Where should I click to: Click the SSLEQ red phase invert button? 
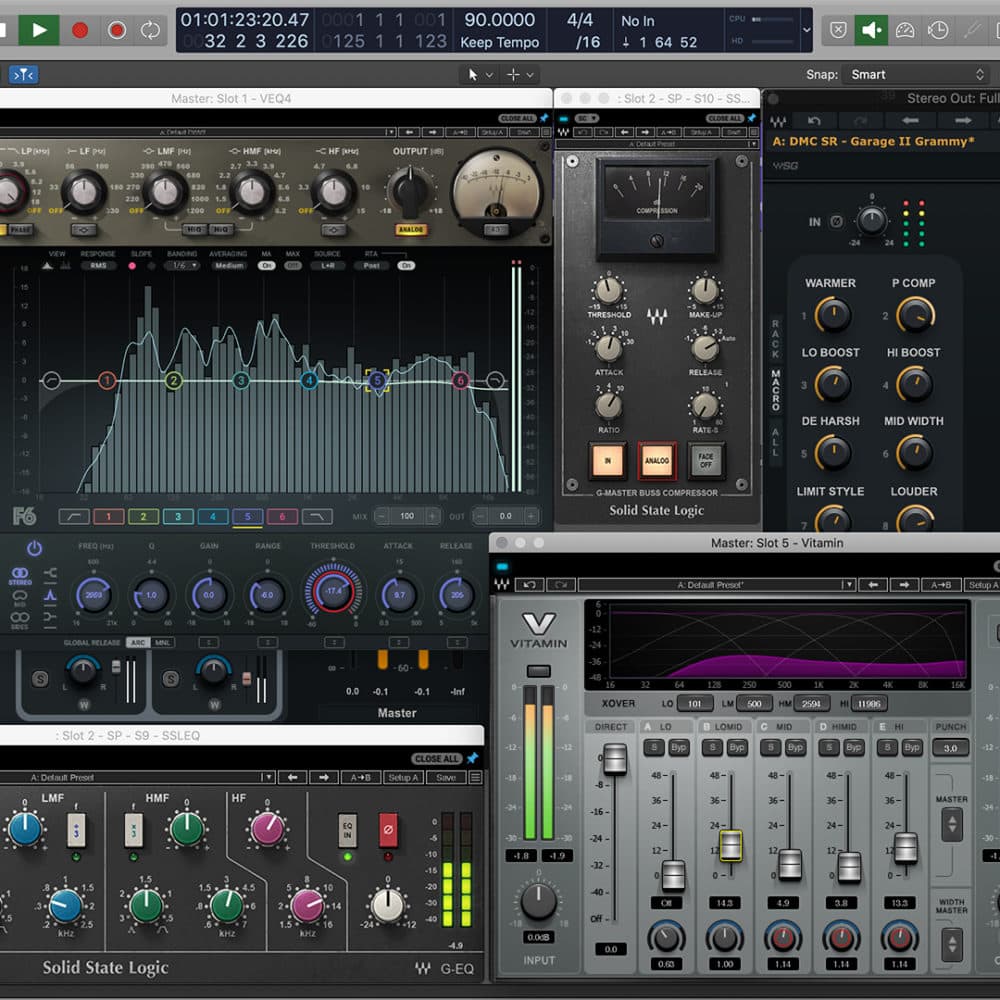(388, 830)
